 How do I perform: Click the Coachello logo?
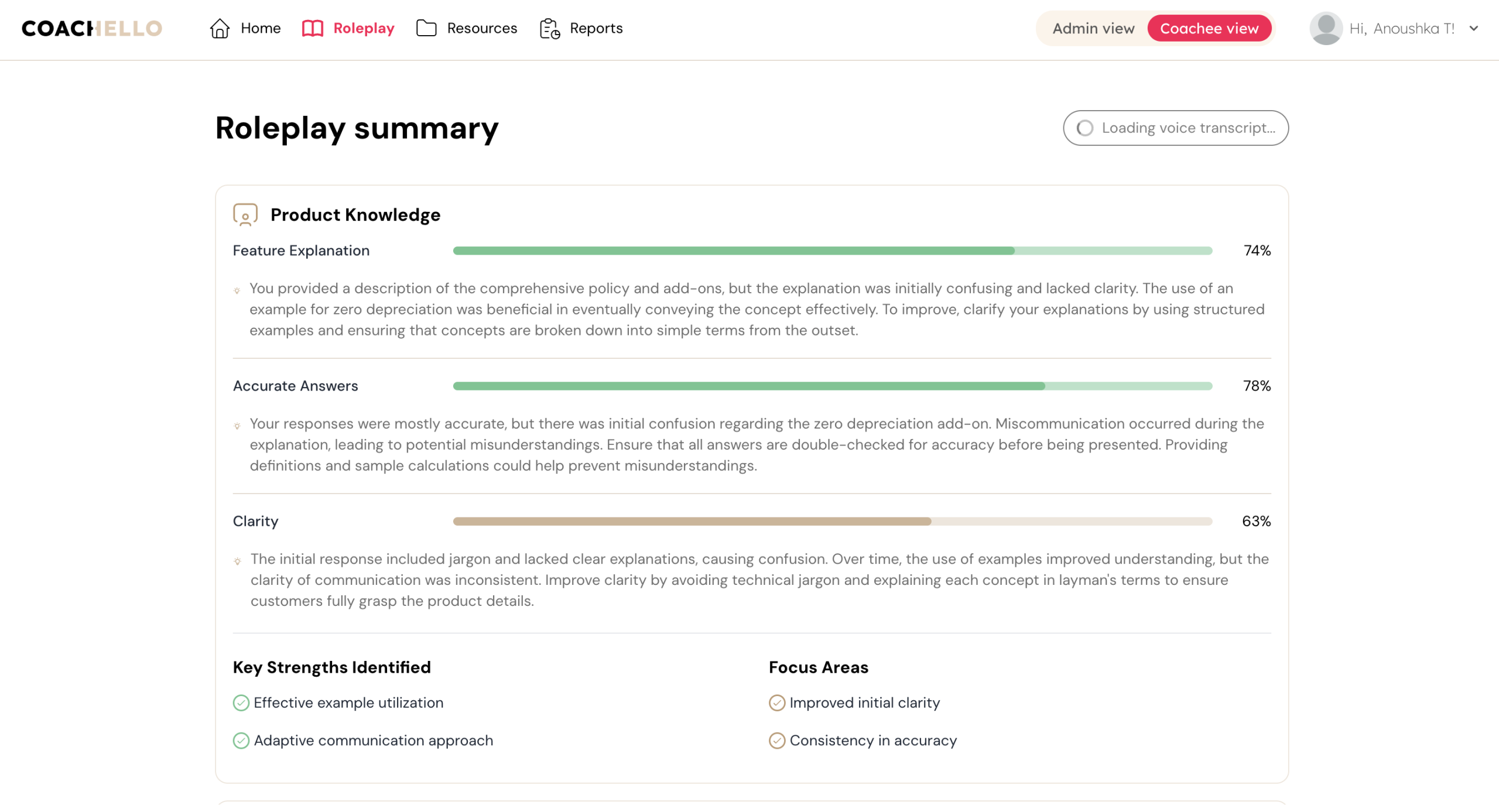[92, 28]
